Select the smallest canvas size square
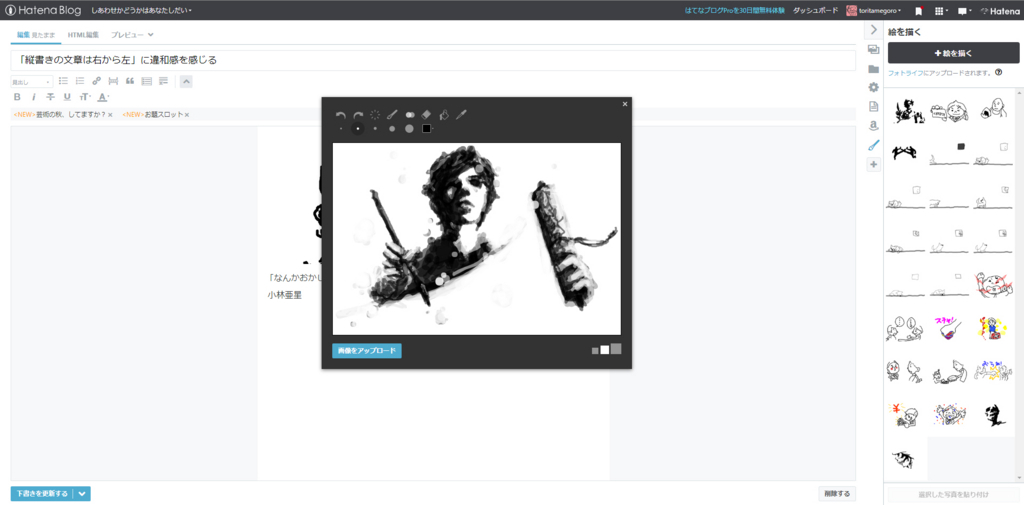The image size is (1024, 505). [x=595, y=351]
